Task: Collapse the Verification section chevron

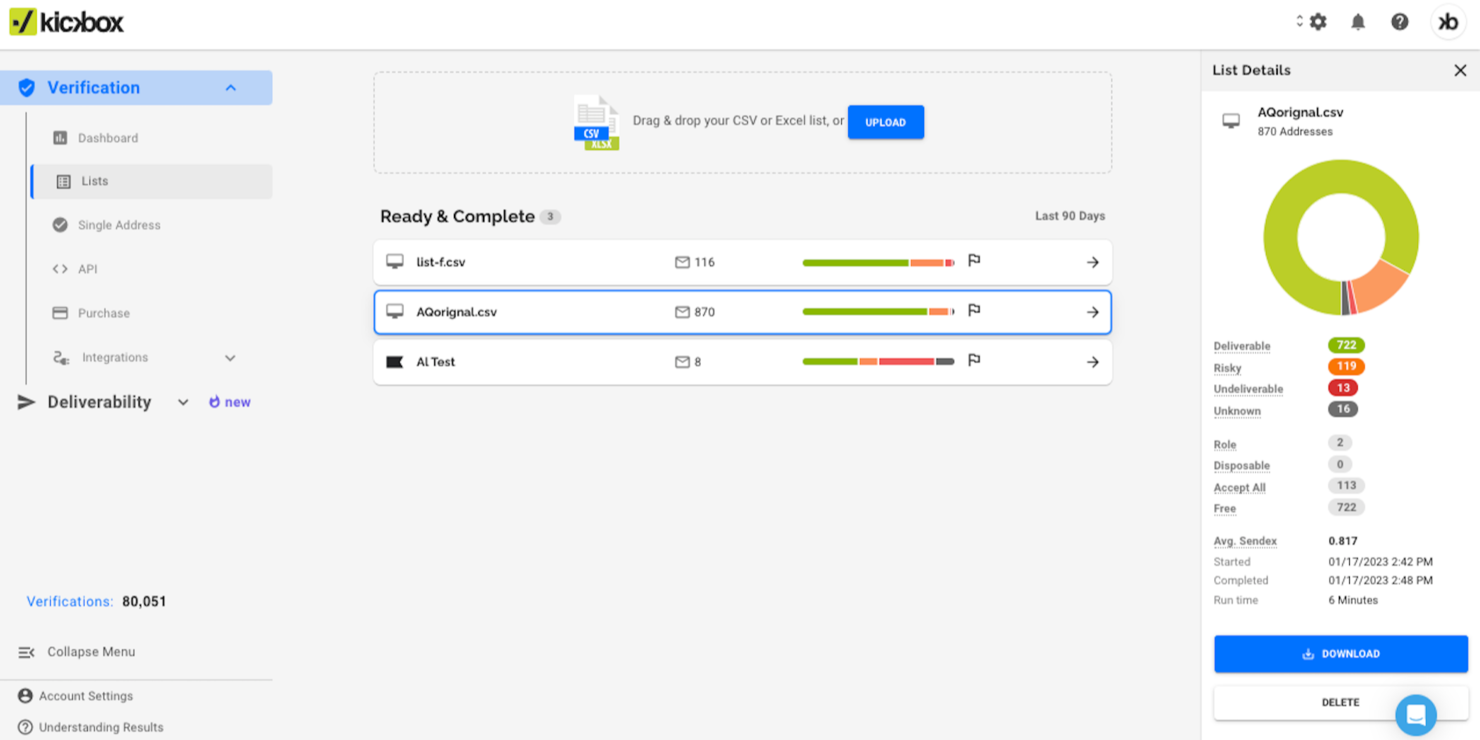Action: coord(231,87)
